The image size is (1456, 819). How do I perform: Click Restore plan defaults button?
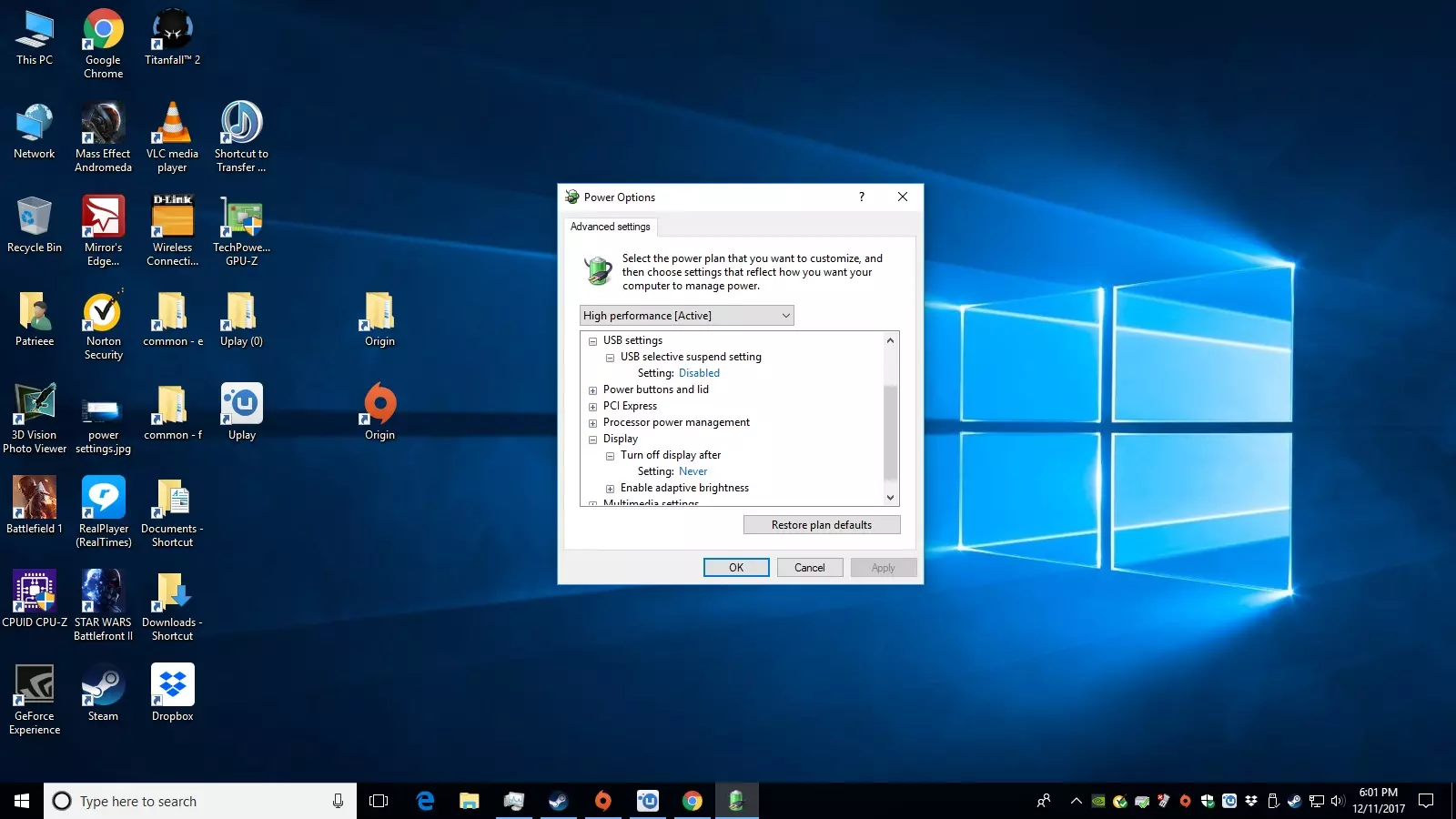tap(821, 525)
